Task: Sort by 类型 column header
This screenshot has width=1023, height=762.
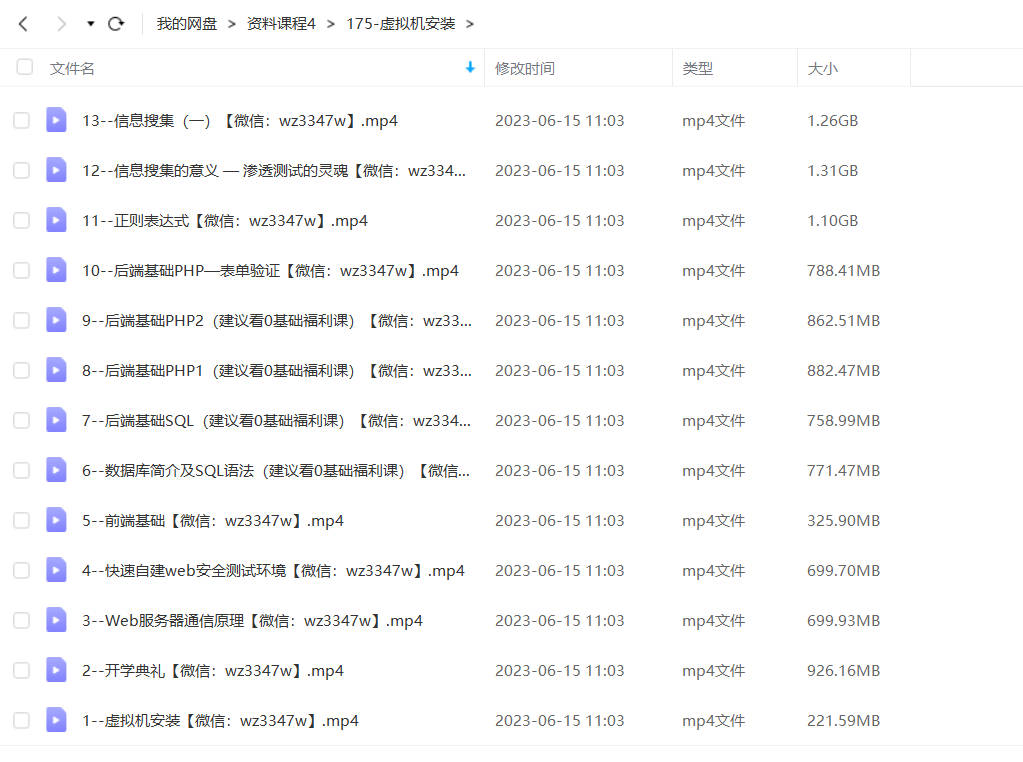Action: coord(697,69)
